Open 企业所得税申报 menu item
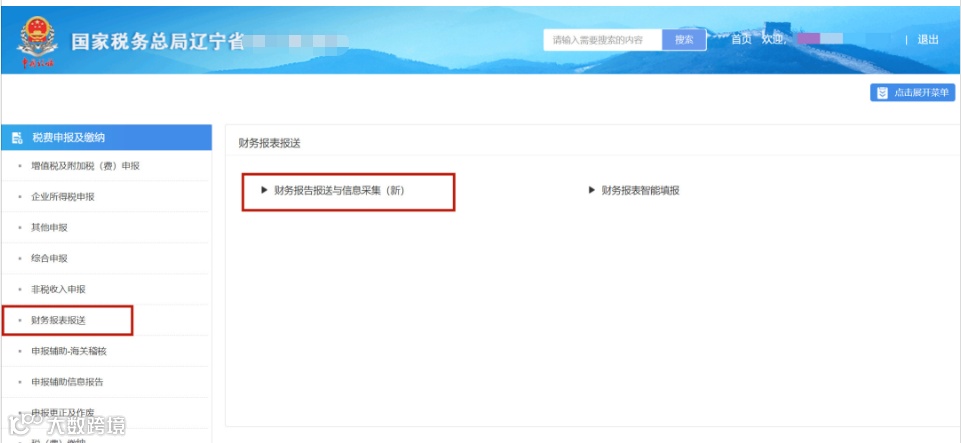 tap(63, 197)
